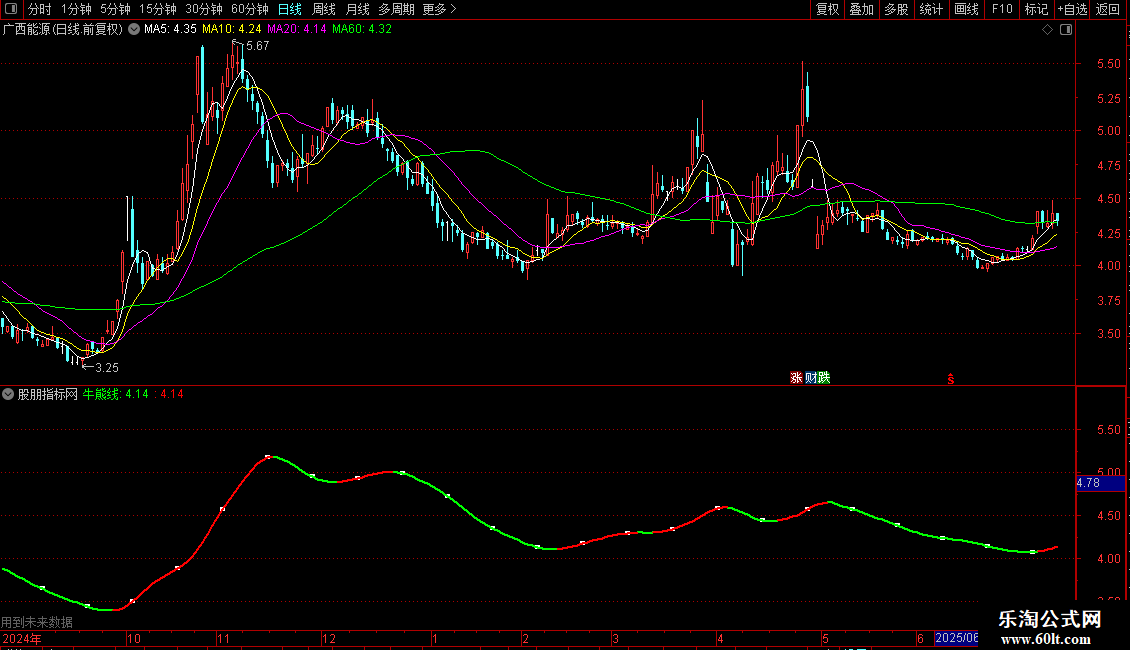
Task: Select the 15分钟 period tab
Action: coord(158,9)
